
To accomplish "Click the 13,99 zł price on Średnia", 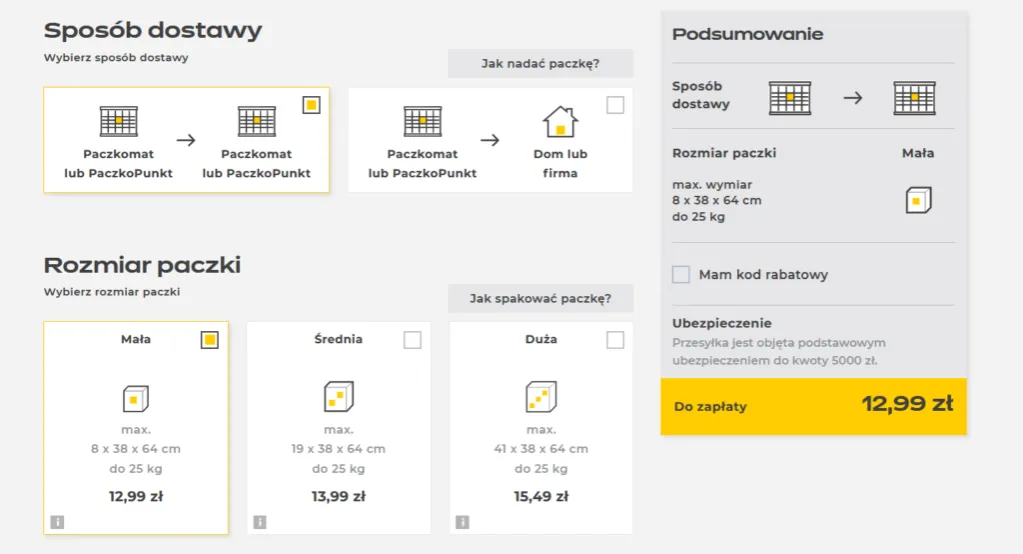I will click(x=339, y=496).
